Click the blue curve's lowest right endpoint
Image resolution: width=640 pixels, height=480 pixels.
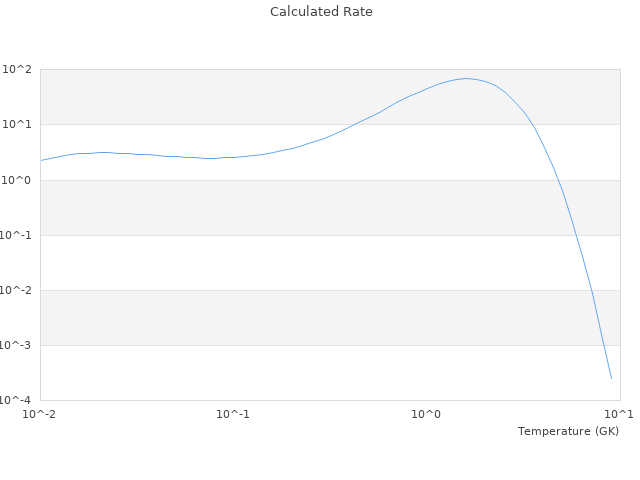[x=611, y=379]
